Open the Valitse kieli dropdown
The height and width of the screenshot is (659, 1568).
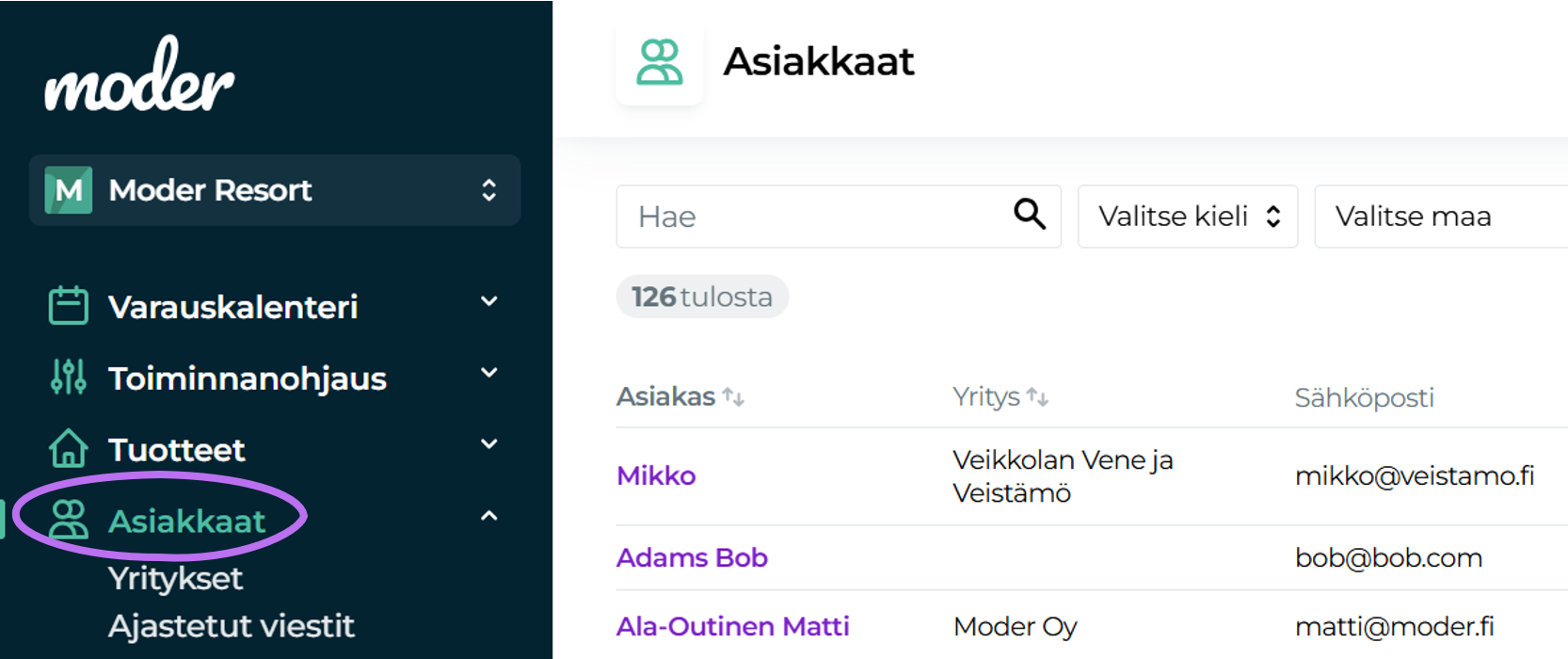pyautogui.click(x=1188, y=216)
